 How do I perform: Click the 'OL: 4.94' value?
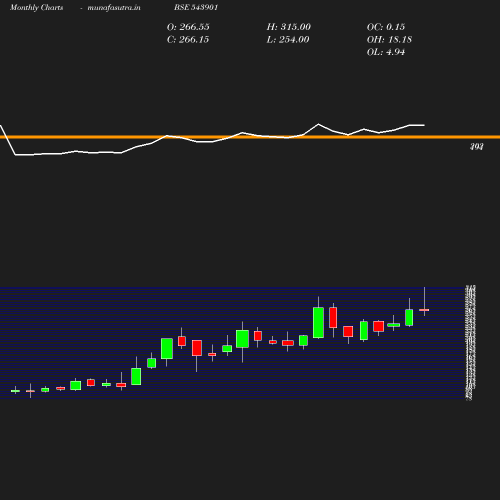coord(386,52)
